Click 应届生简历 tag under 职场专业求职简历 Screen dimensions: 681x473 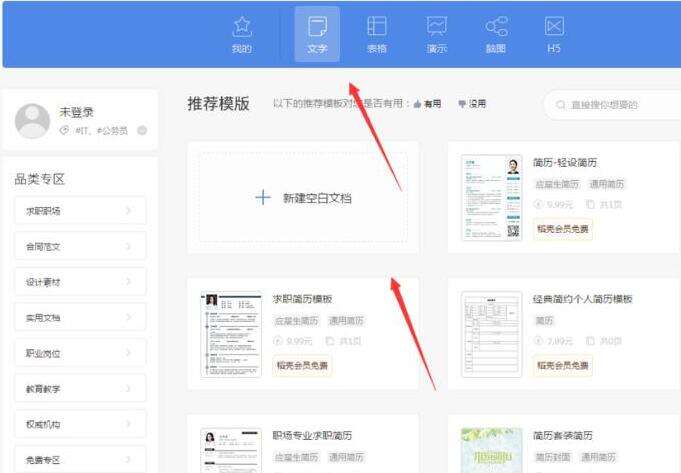(296, 457)
